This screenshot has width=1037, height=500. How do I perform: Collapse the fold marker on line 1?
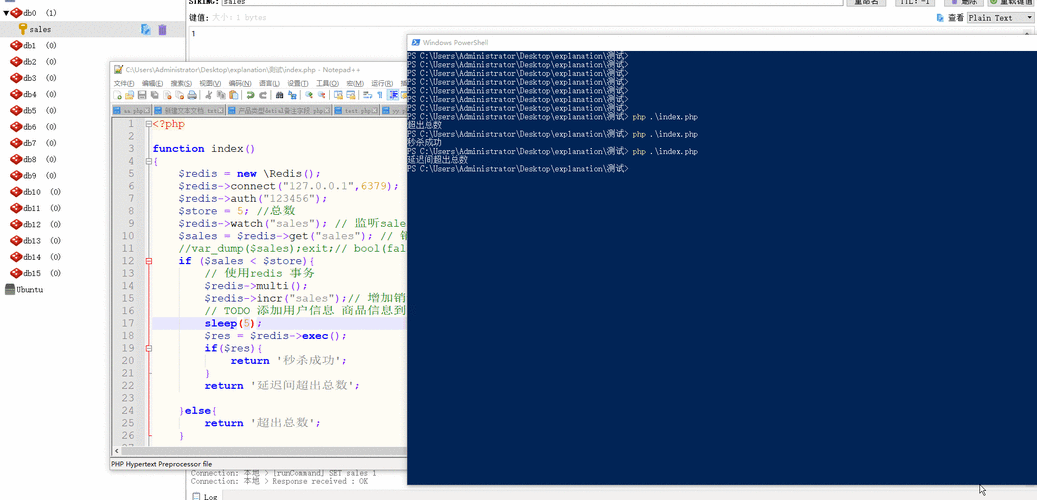tap(149, 124)
